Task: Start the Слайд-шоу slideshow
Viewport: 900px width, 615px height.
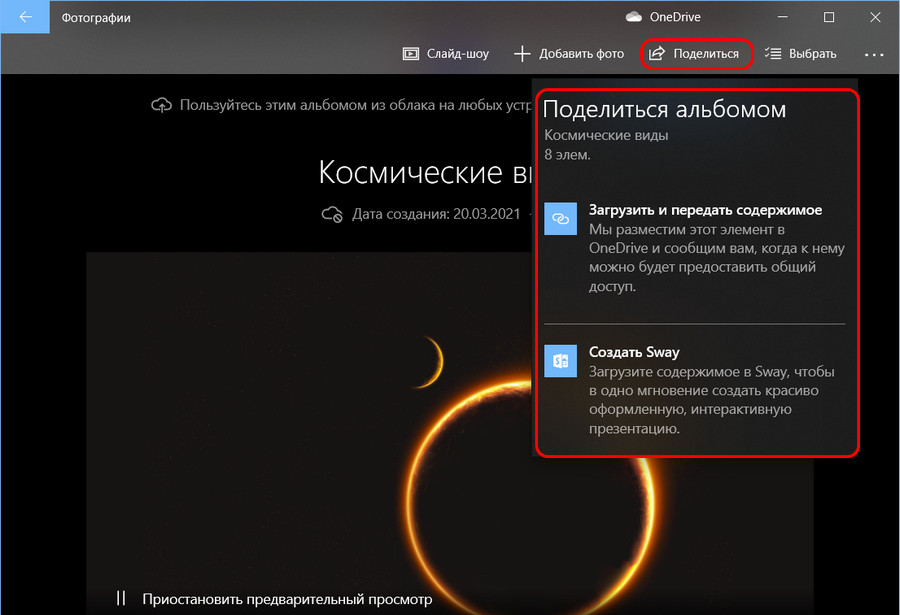Action: point(445,54)
